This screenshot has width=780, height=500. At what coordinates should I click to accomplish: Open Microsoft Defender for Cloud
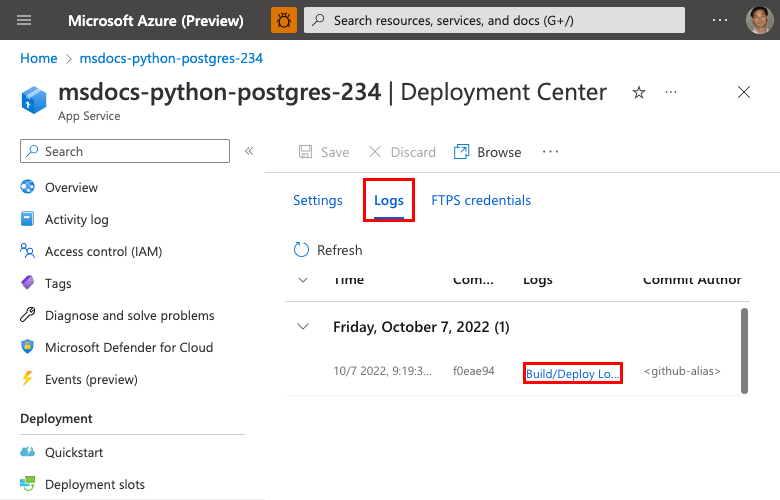[128, 347]
